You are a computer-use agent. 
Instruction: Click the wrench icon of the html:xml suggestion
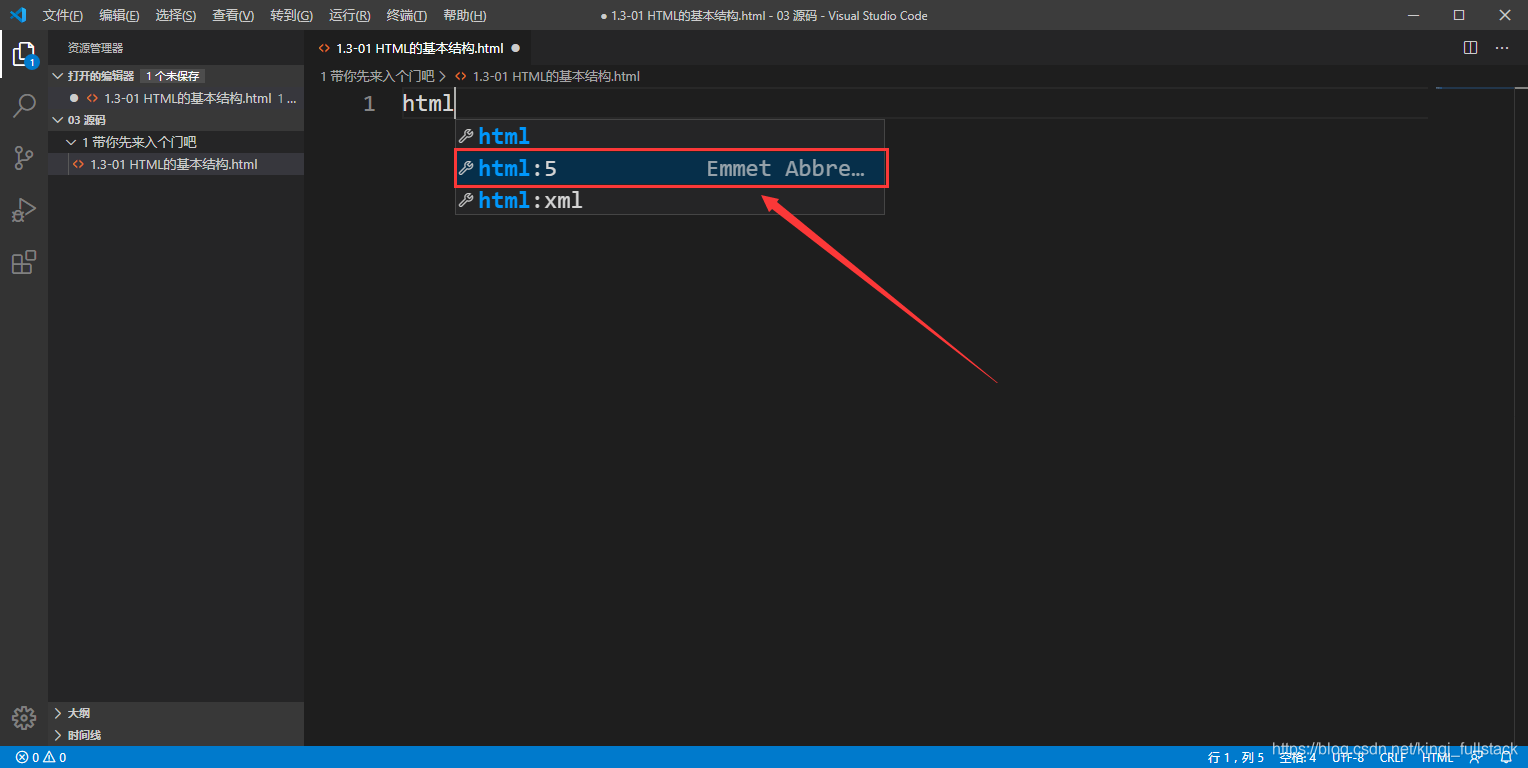(x=466, y=200)
